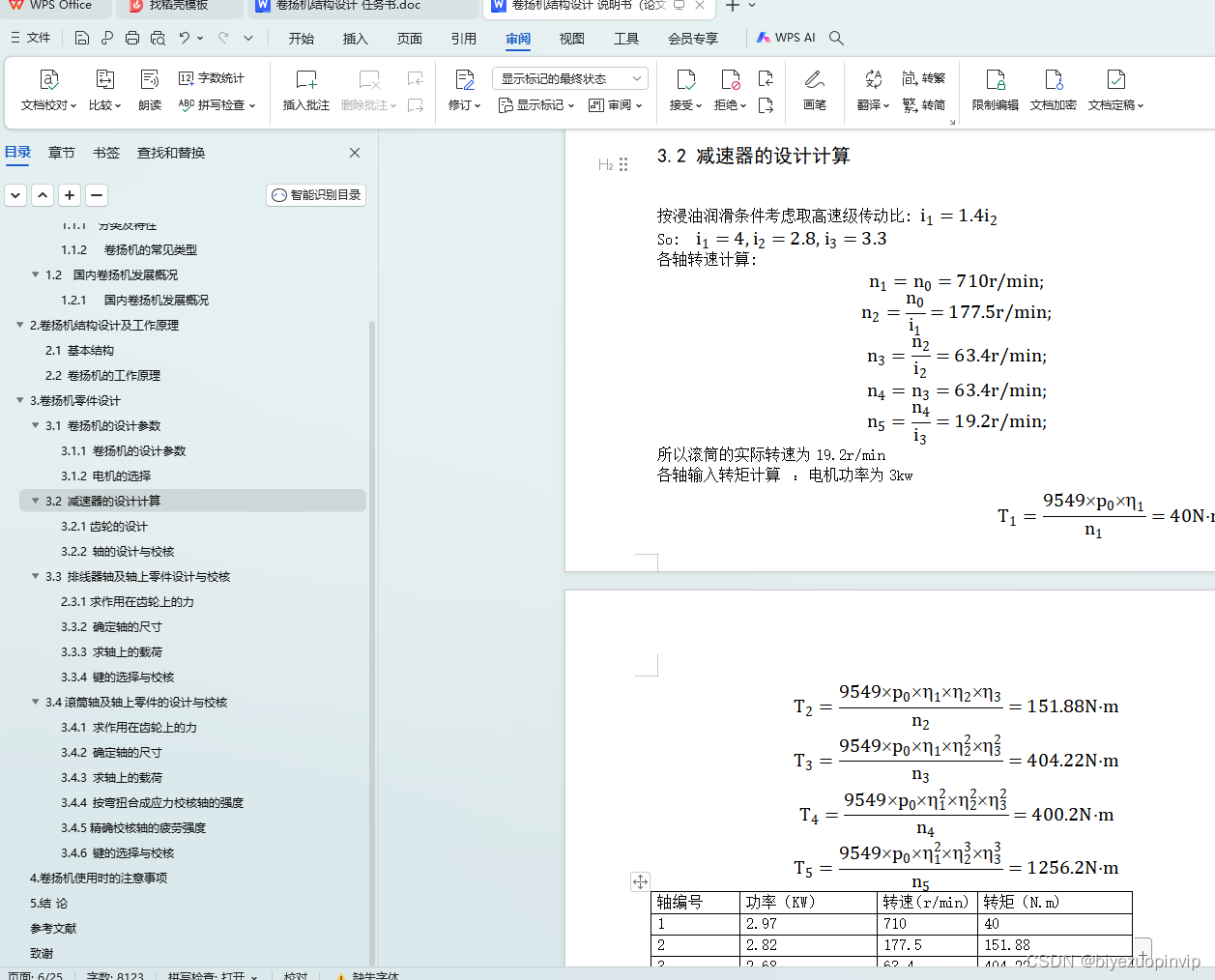Screen dimensions: 1215x980
Task: Click the 翻译 translate icon
Action: pos(873,90)
